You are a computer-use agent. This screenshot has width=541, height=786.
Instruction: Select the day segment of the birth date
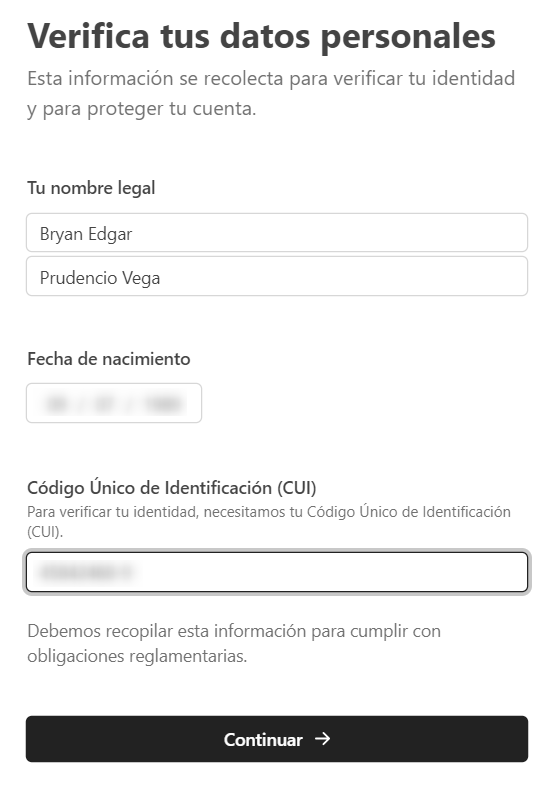coord(56,404)
